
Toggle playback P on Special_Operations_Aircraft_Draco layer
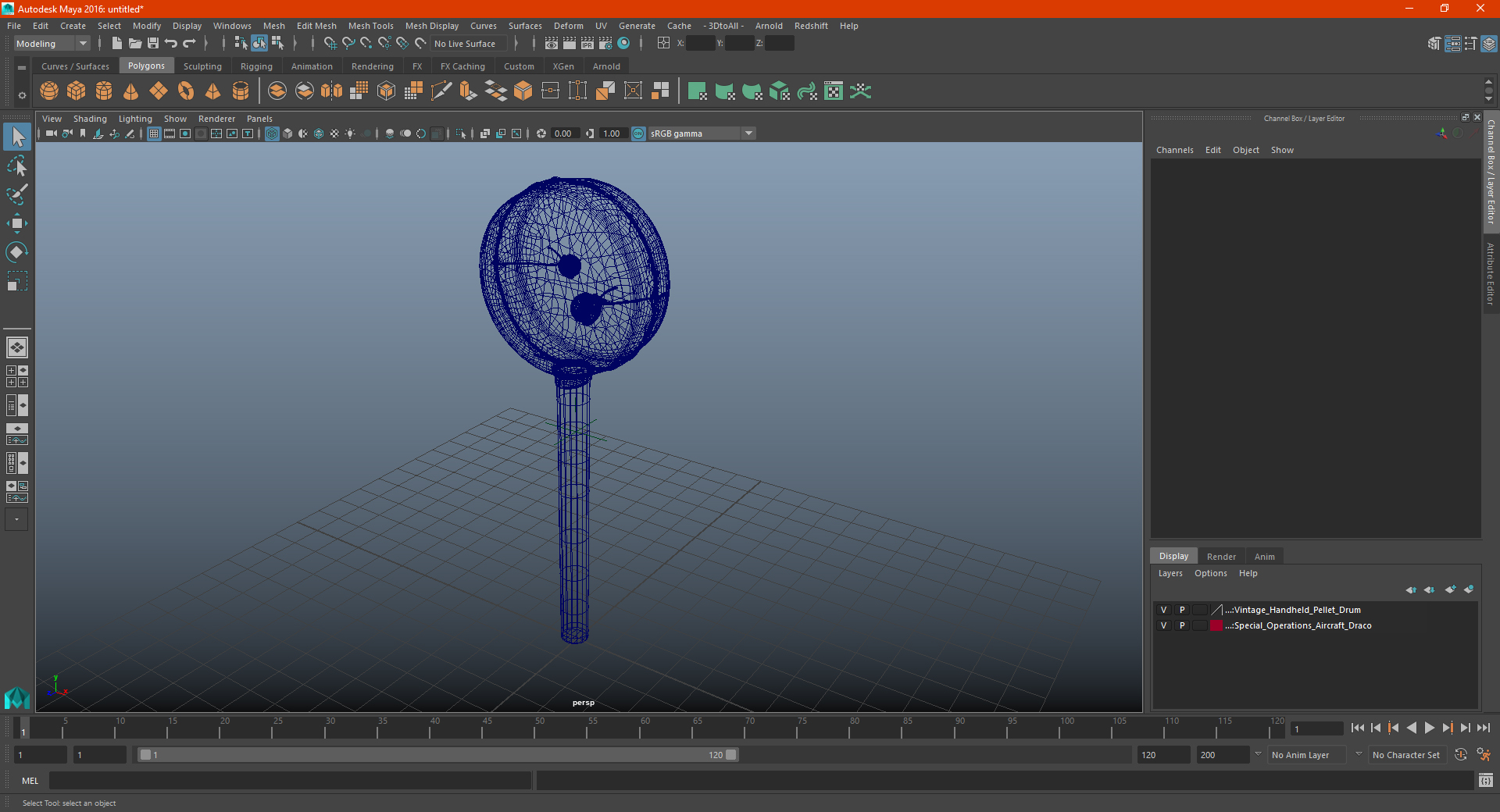pos(1182,625)
